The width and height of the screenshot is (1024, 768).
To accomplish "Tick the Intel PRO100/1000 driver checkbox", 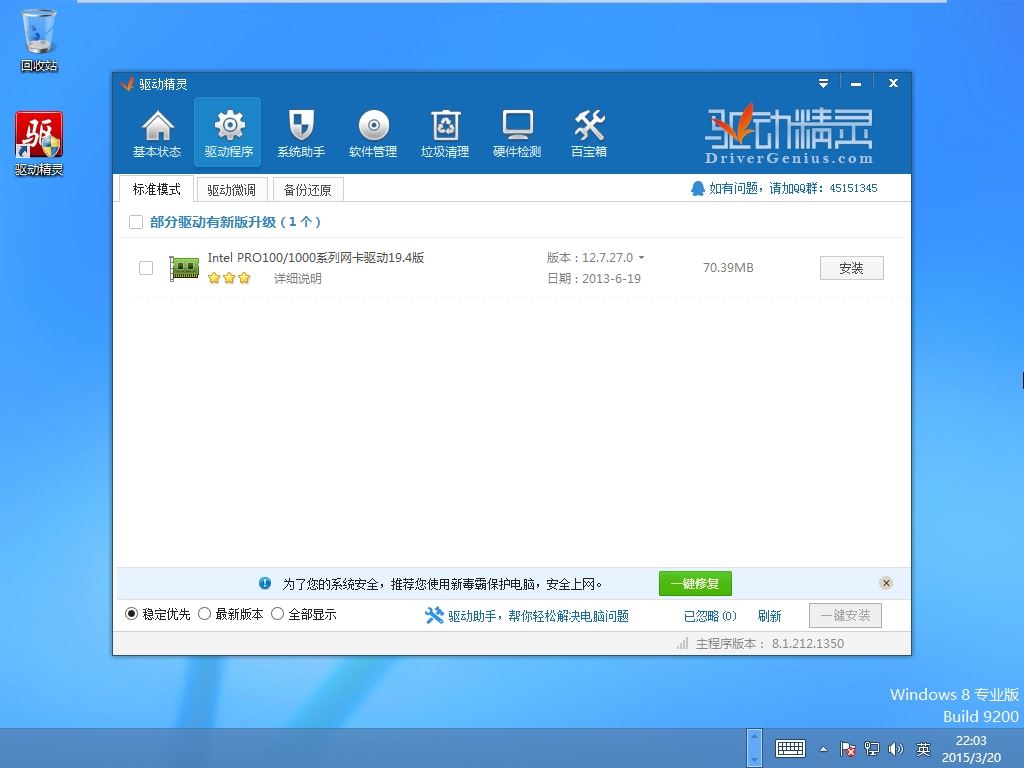I will coord(146,268).
